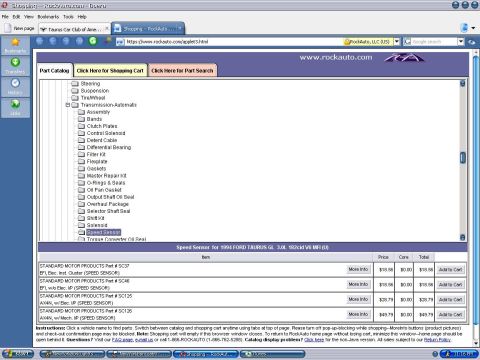Open the View menu
This screenshot has width=480, height=360.
29,16
